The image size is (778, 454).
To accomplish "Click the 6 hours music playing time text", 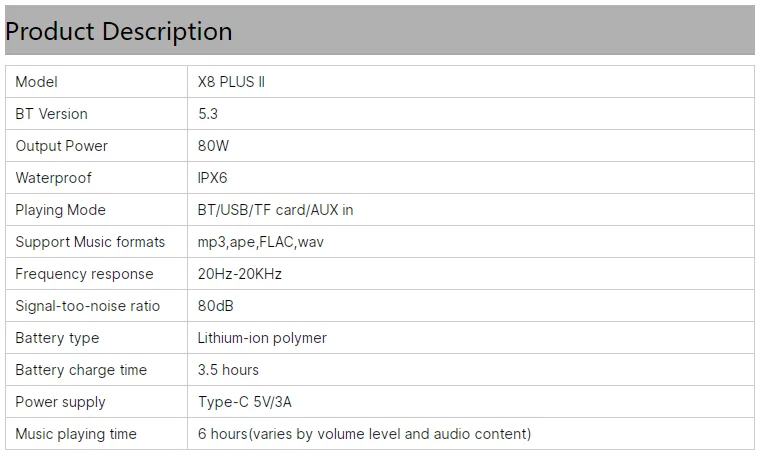I will [365, 434].
